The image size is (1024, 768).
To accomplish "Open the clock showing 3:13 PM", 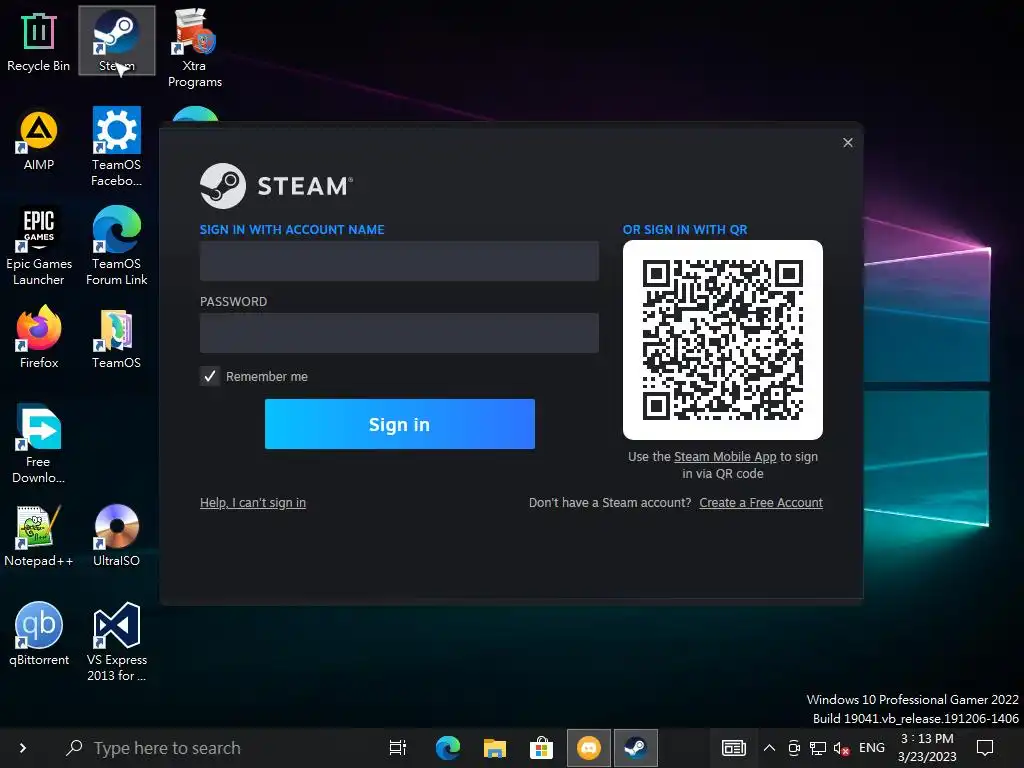I will (x=927, y=748).
